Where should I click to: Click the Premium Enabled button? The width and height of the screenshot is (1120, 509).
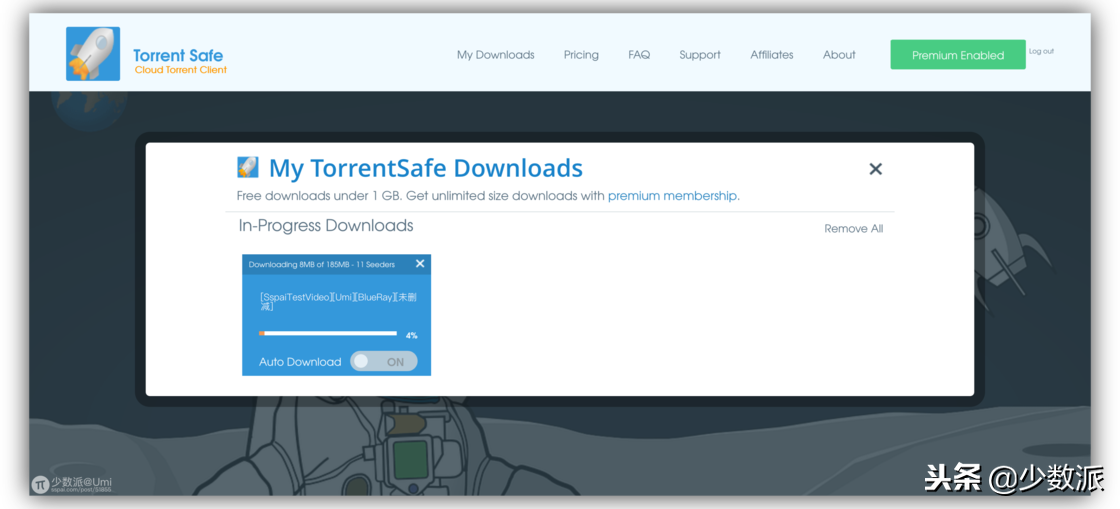click(x=958, y=55)
